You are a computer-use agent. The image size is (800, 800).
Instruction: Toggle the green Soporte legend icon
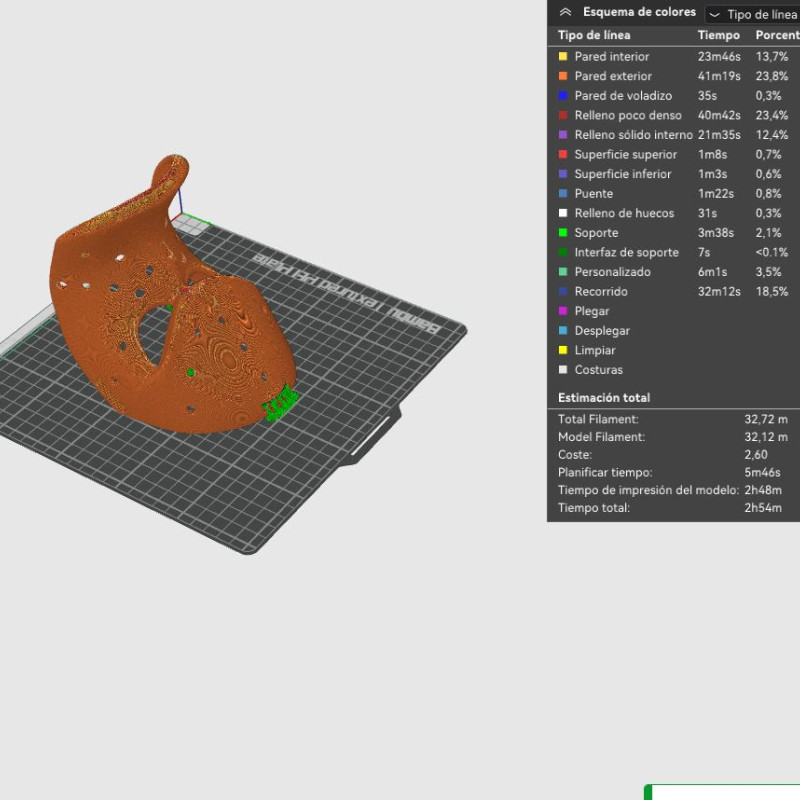click(x=563, y=233)
